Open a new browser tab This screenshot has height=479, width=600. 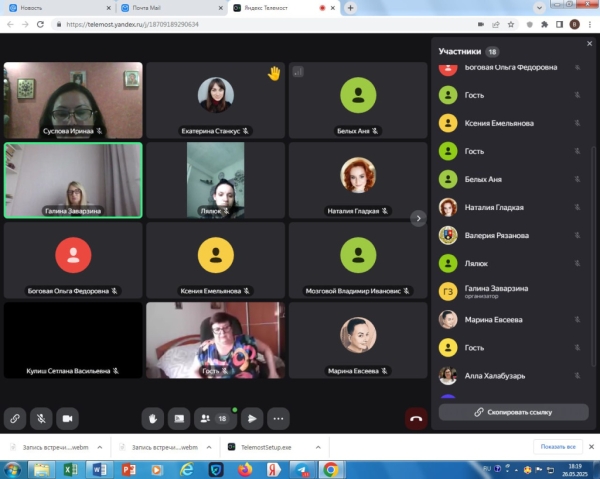tap(350, 7)
